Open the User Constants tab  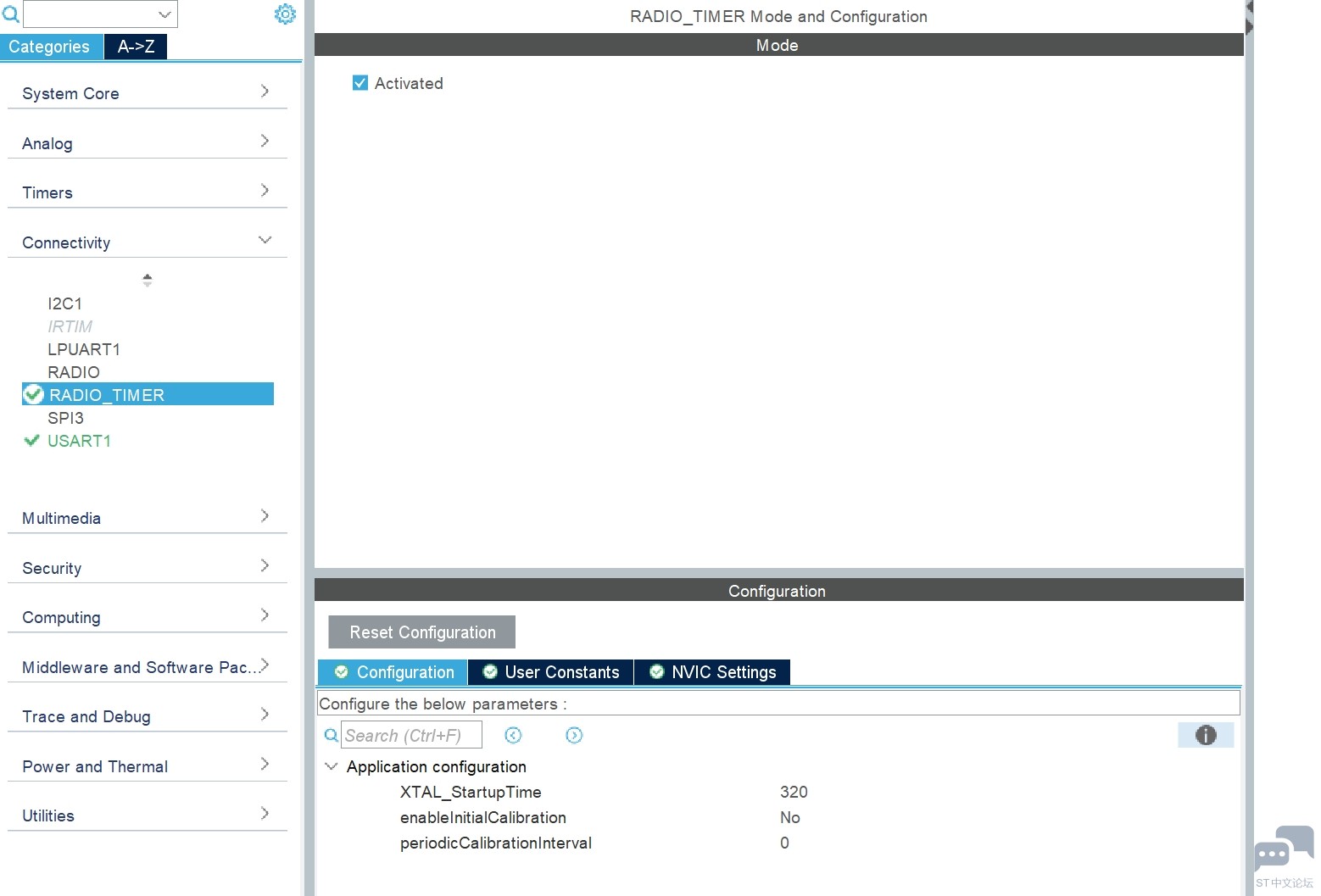pos(551,672)
